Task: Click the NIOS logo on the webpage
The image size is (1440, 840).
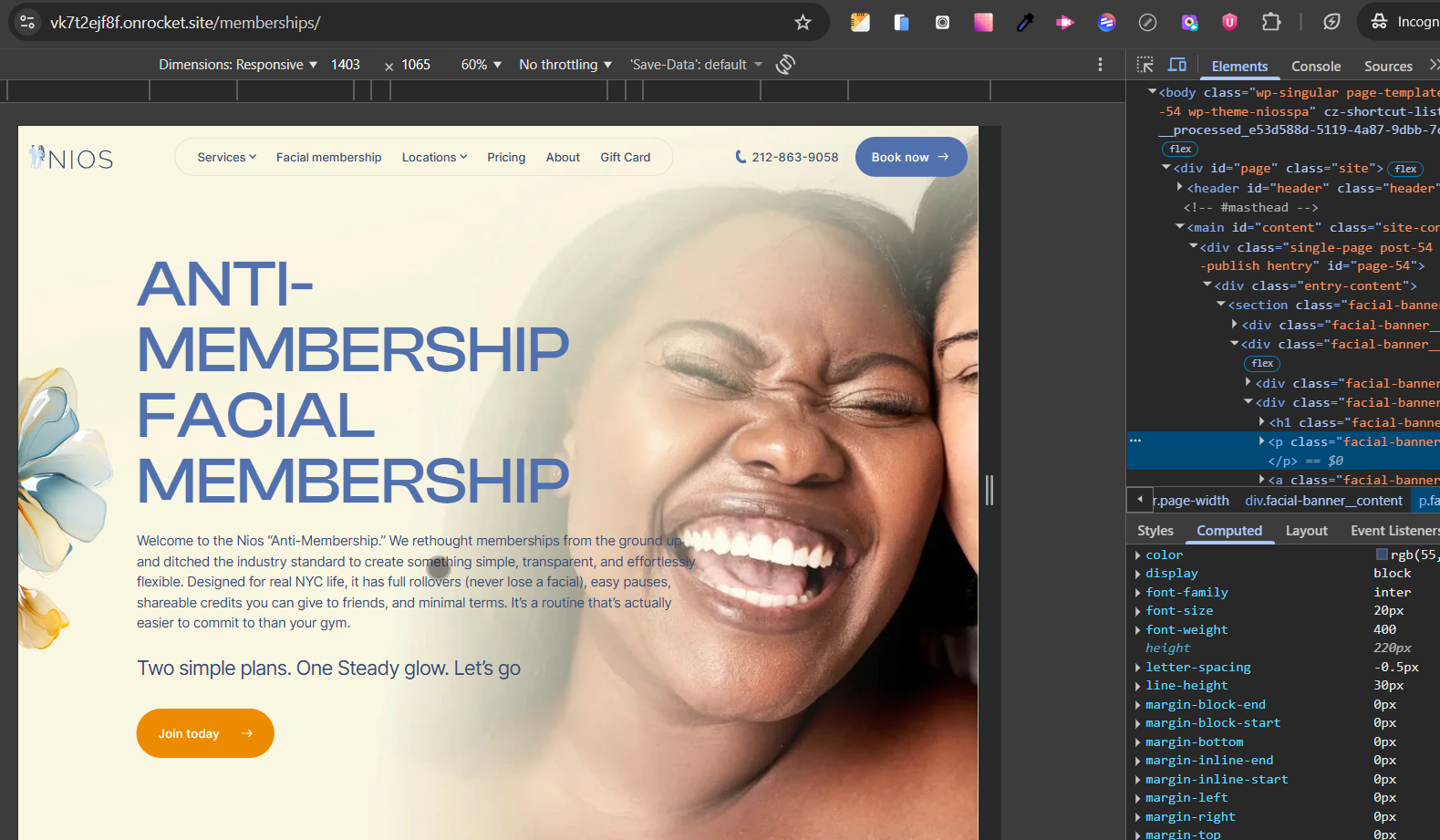Action: (x=71, y=158)
